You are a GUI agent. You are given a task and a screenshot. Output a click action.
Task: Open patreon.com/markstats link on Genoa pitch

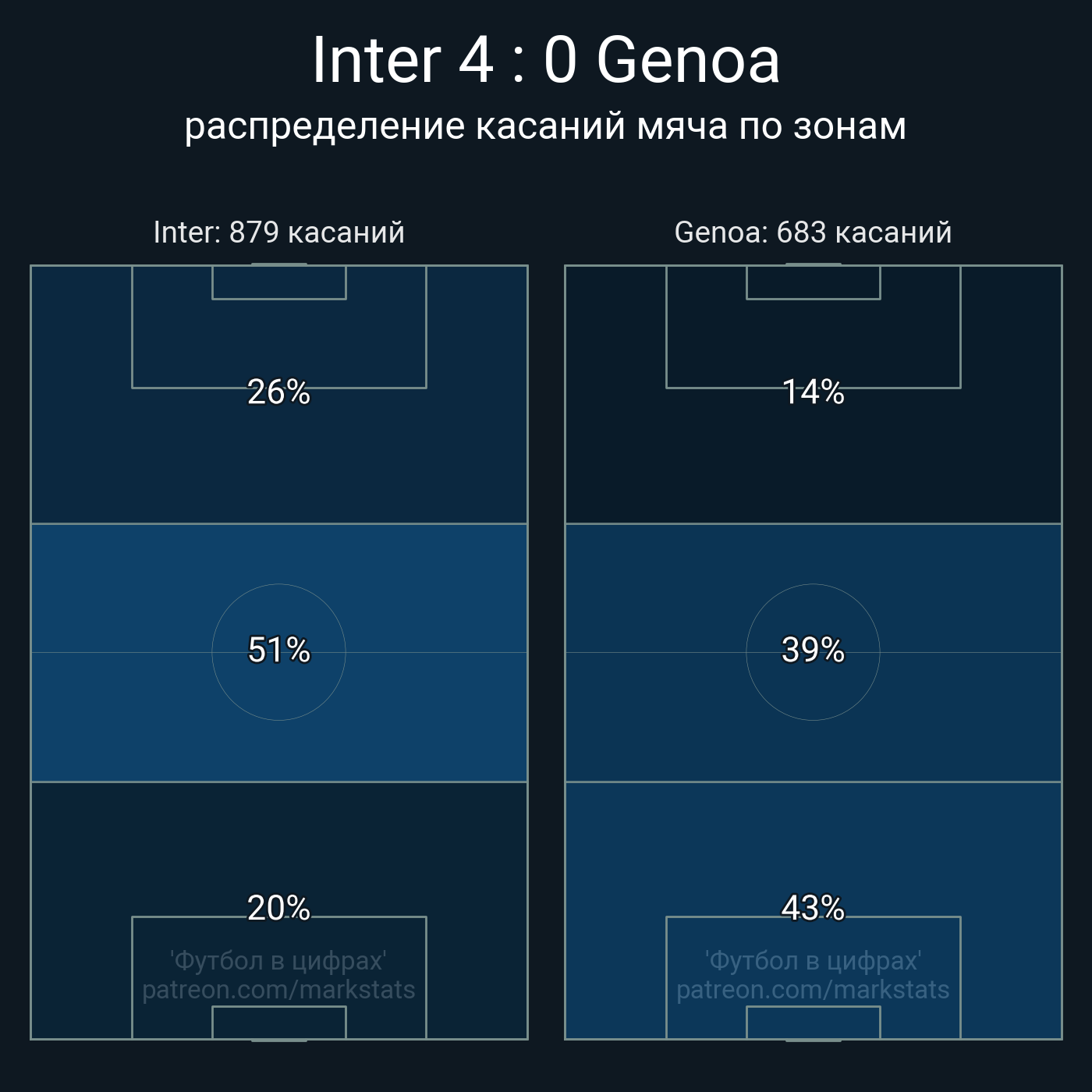813,990
